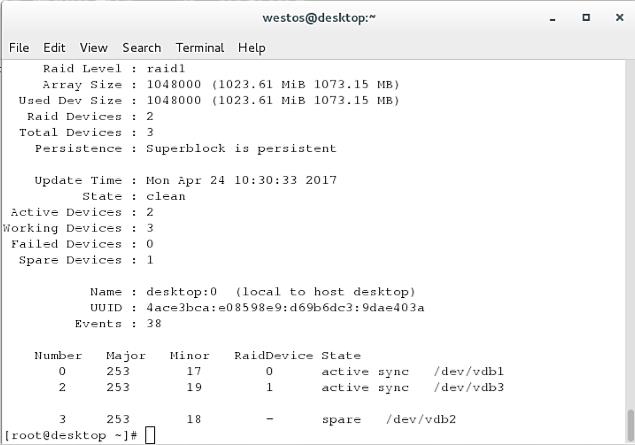This screenshot has height=445, width=635.
Task: Click 'Superblock is persistent' text
Action: (x=241, y=149)
